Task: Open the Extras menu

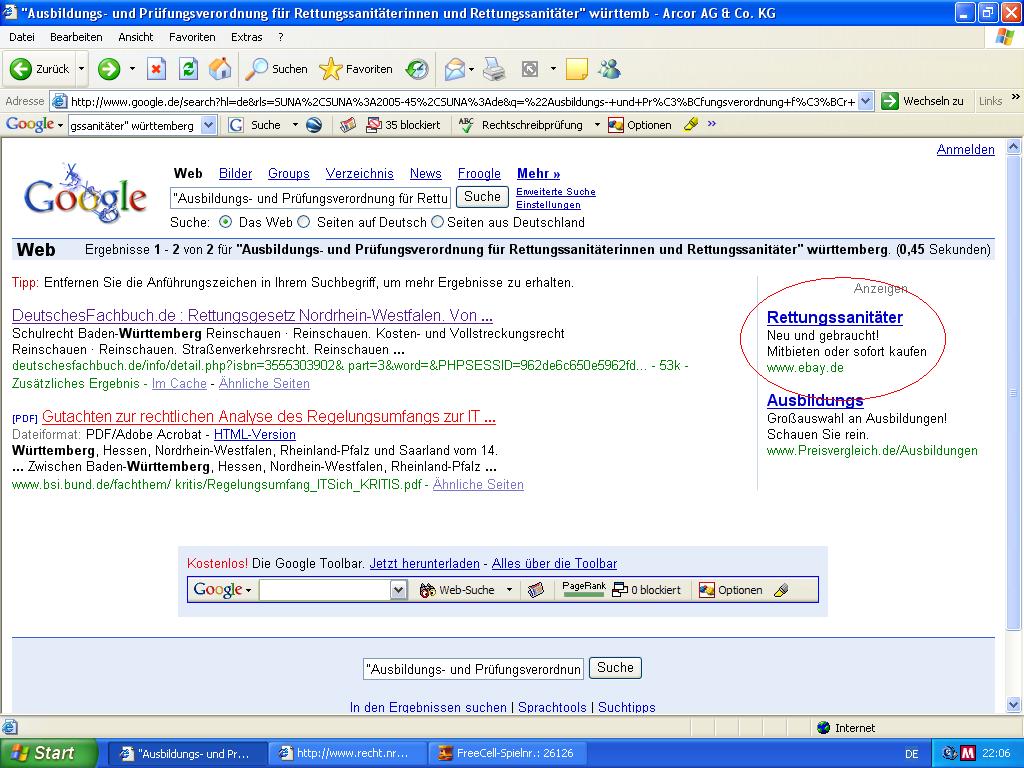Action: pyautogui.click(x=246, y=37)
